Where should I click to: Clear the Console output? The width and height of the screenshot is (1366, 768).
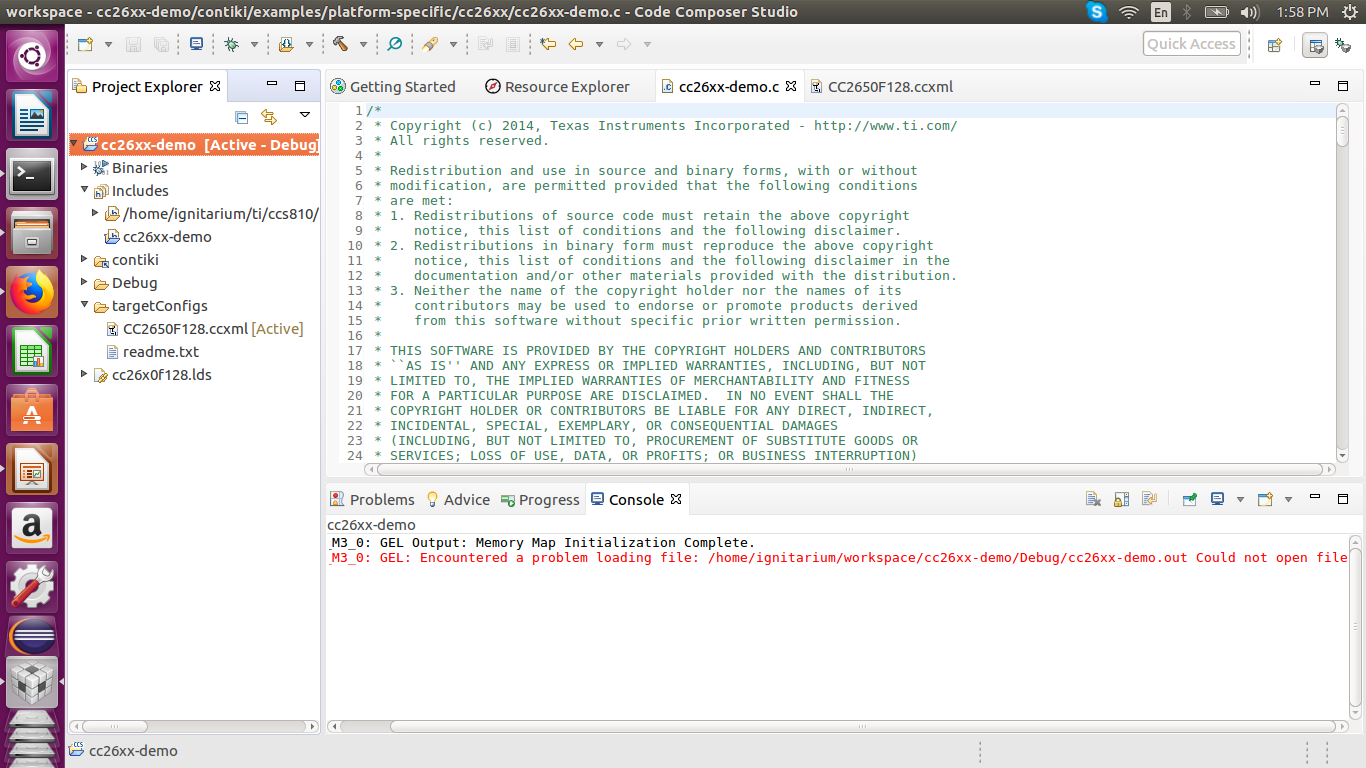(1093, 499)
